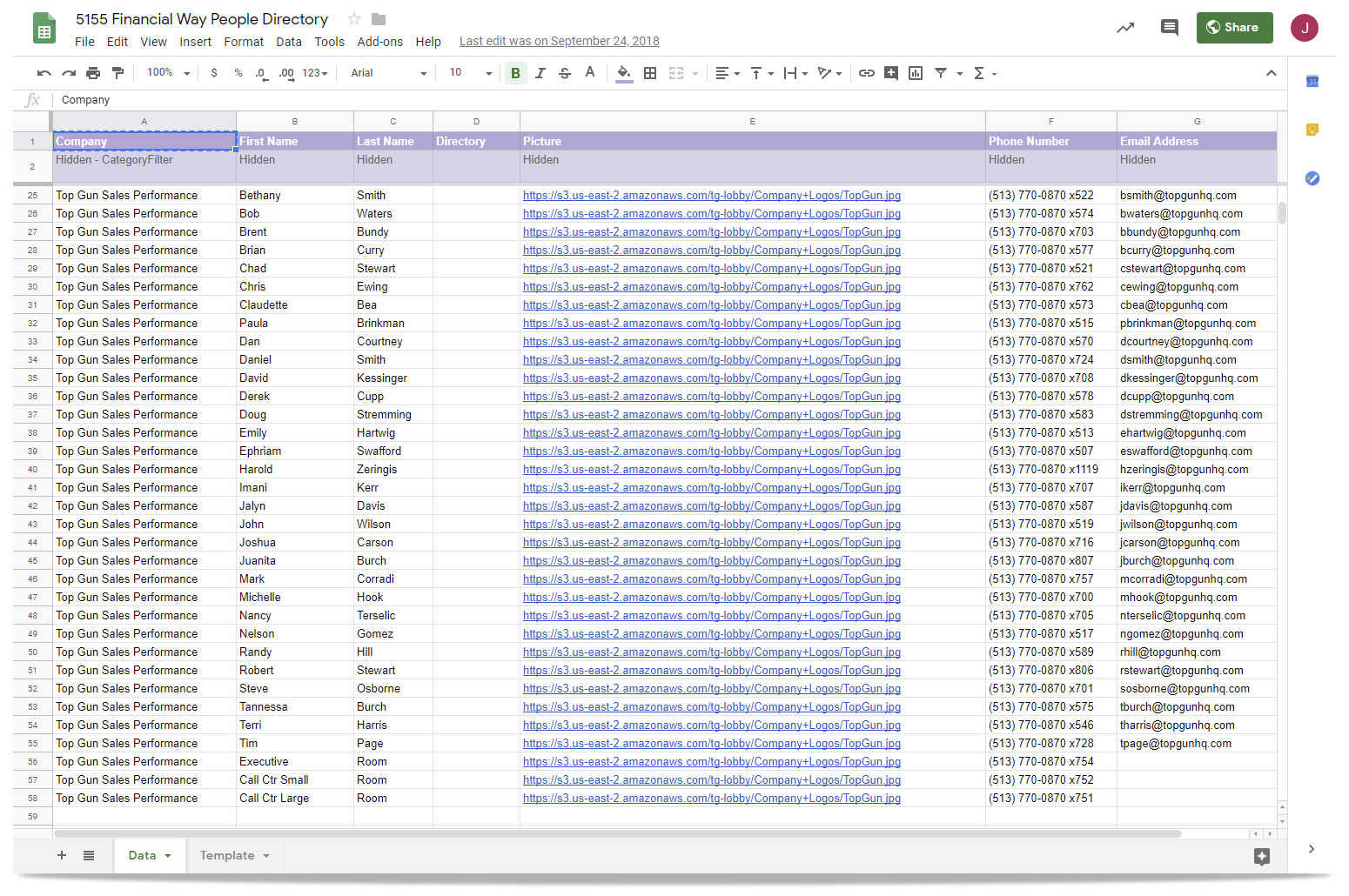Open the Edit menu
The height and width of the screenshot is (896, 1349).
coord(117,42)
